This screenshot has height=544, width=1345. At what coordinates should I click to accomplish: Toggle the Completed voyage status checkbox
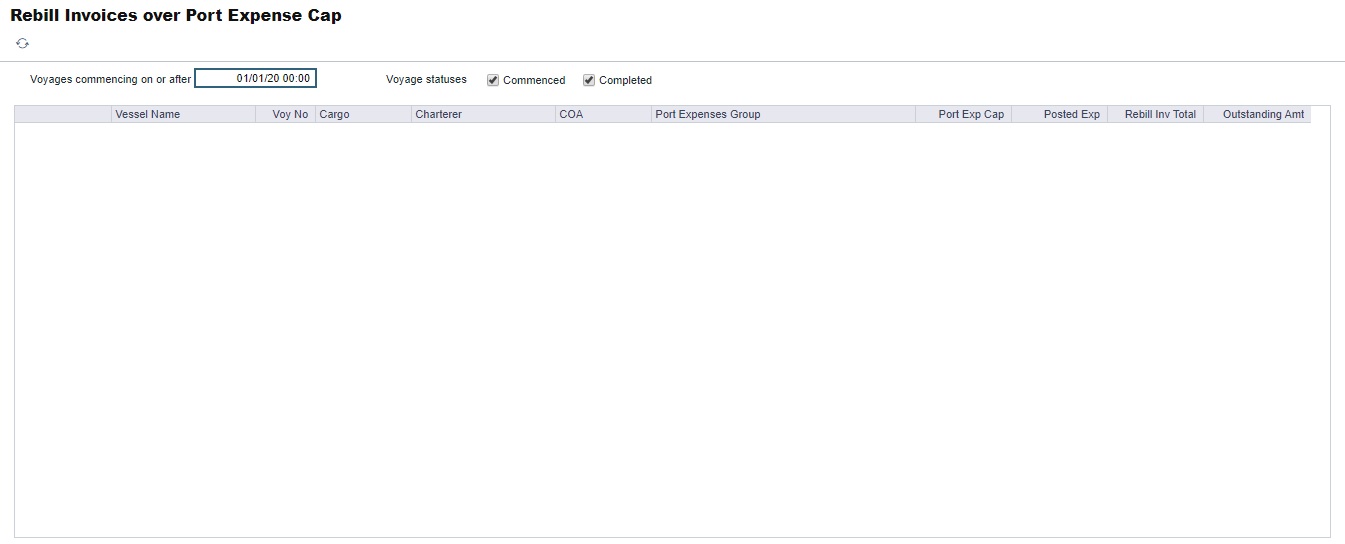click(x=589, y=80)
